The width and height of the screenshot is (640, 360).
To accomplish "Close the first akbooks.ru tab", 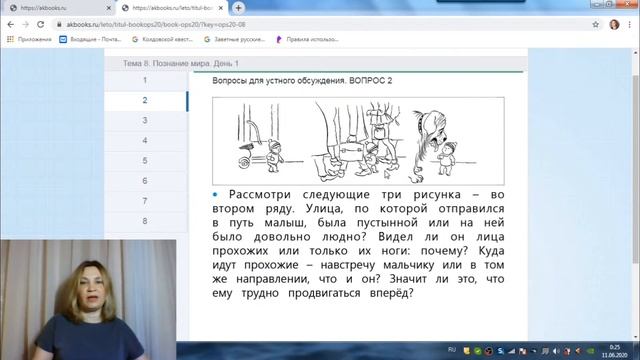I will point(109,8).
